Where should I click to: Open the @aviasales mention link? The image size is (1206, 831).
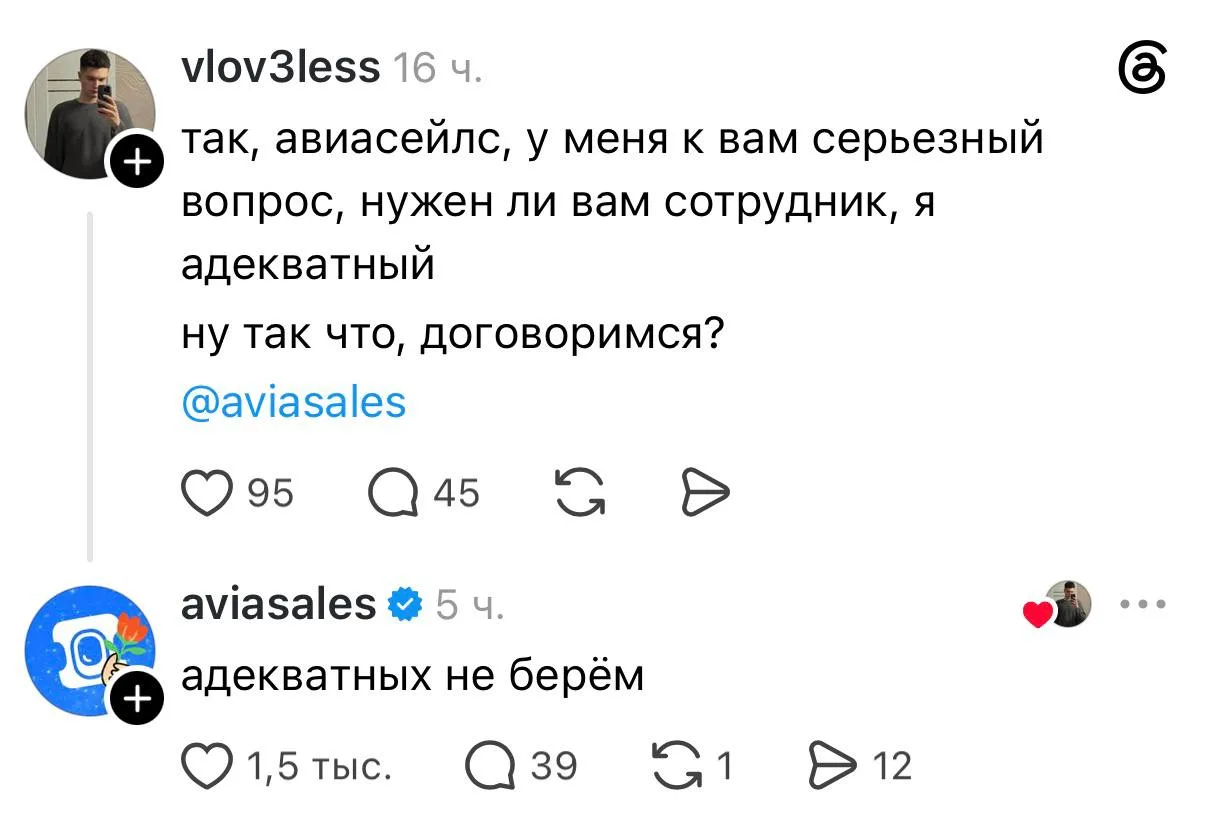pos(294,401)
